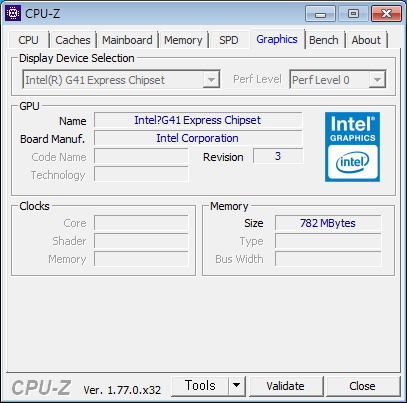Viewport: 407px width, 403px height.
Task: Click the Clocks group label
Action: [34, 206]
